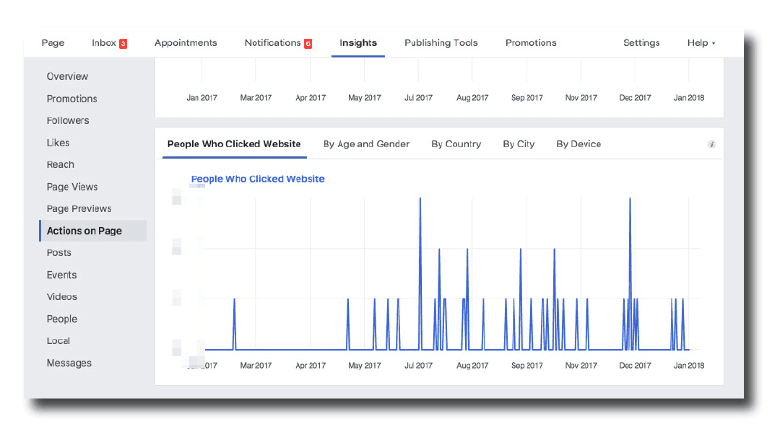Image resolution: width=770 pixels, height=435 pixels.
Task: Click the blue People Who Clicked Website legend
Action: tap(258, 179)
